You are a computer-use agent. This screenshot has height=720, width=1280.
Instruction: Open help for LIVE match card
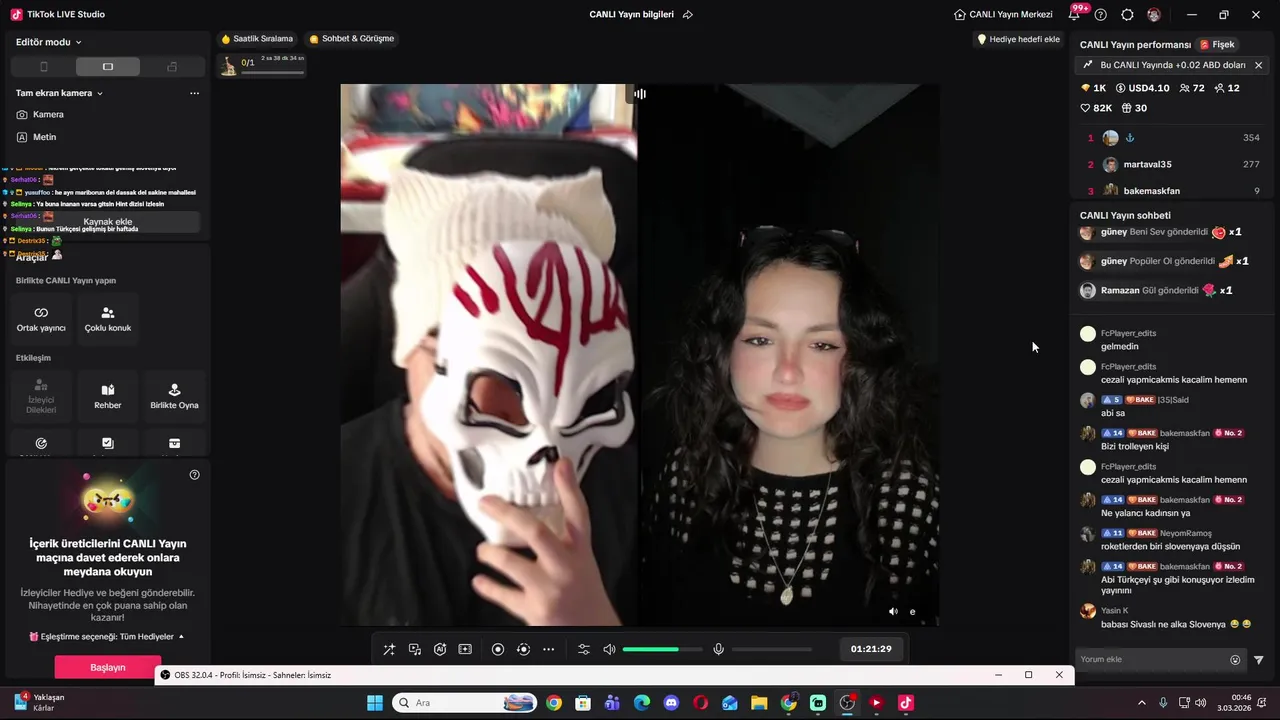point(194,475)
